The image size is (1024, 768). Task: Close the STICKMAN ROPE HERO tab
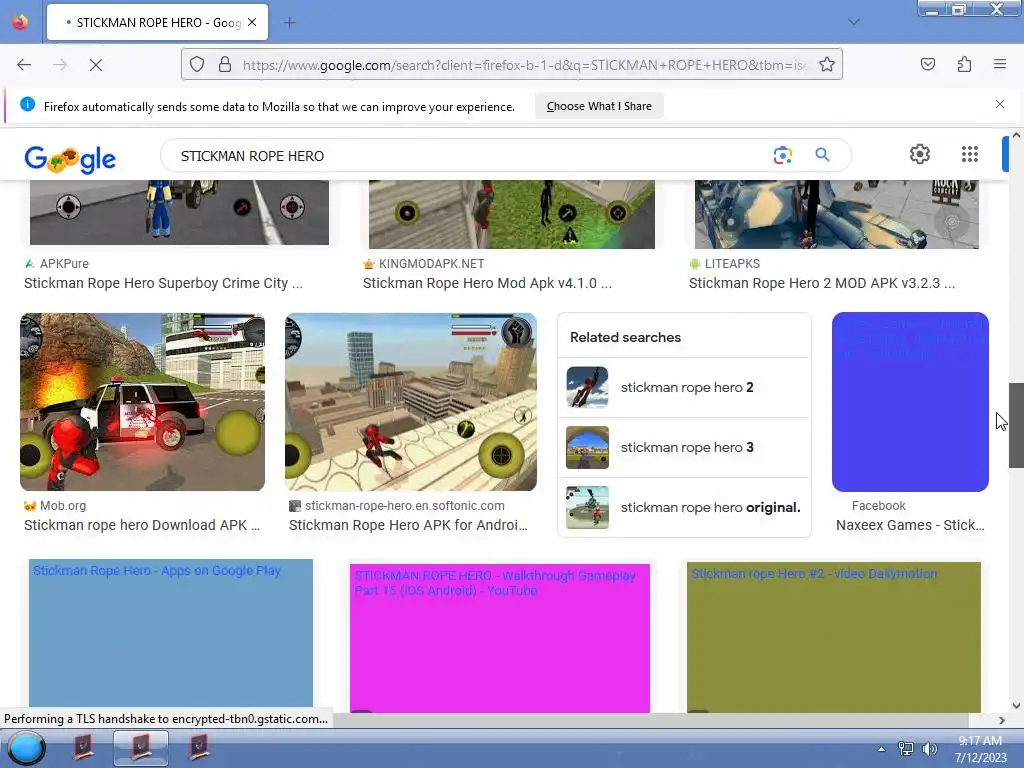(x=252, y=22)
